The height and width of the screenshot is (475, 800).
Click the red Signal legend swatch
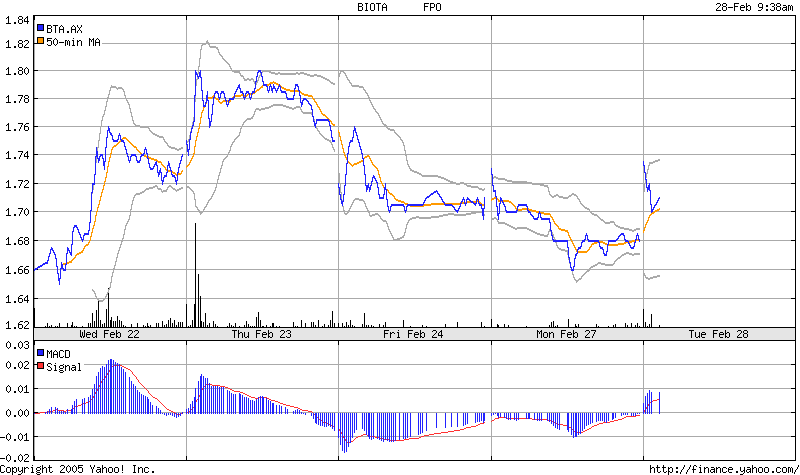coord(40,366)
